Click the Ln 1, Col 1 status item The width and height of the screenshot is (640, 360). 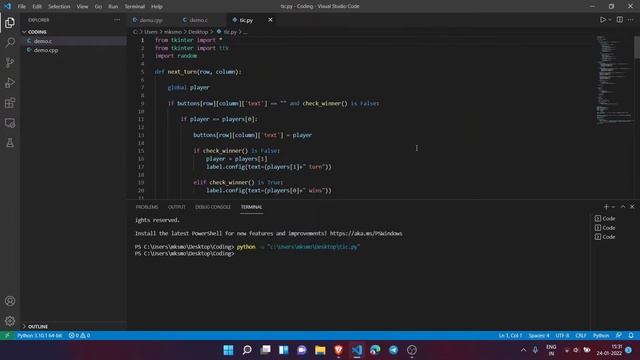pos(510,336)
